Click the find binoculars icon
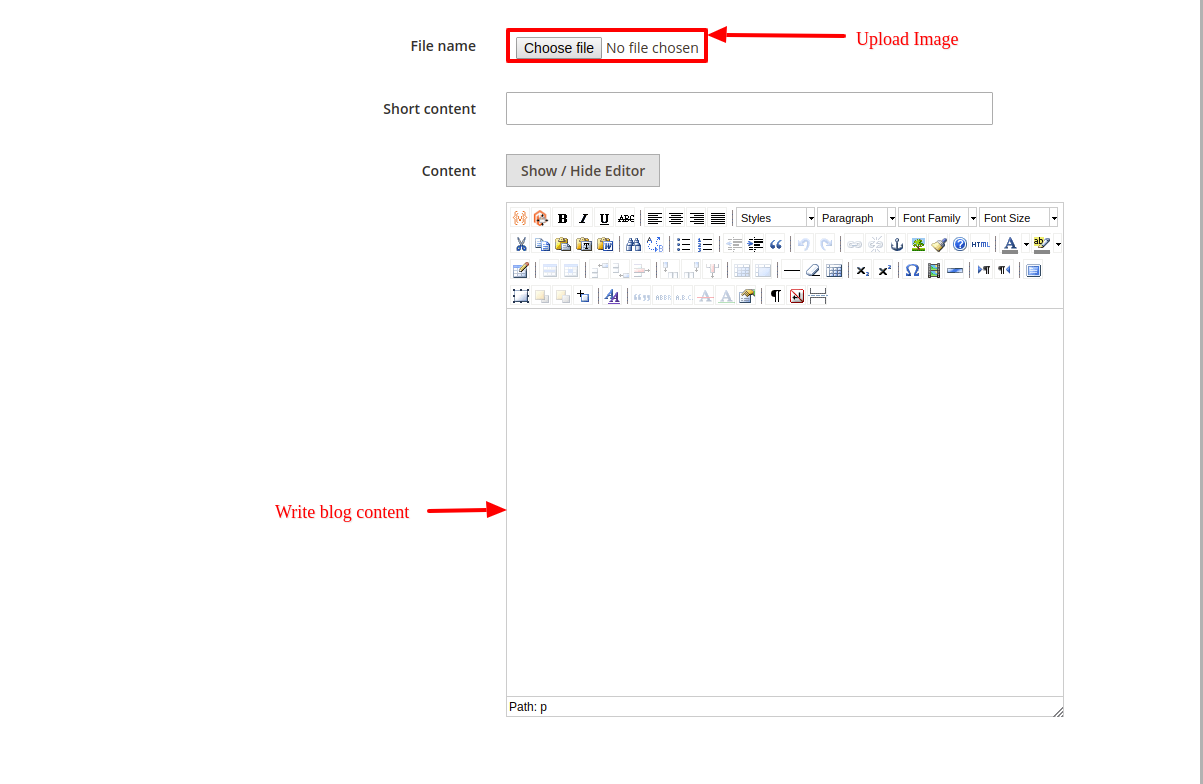 [633, 244]
